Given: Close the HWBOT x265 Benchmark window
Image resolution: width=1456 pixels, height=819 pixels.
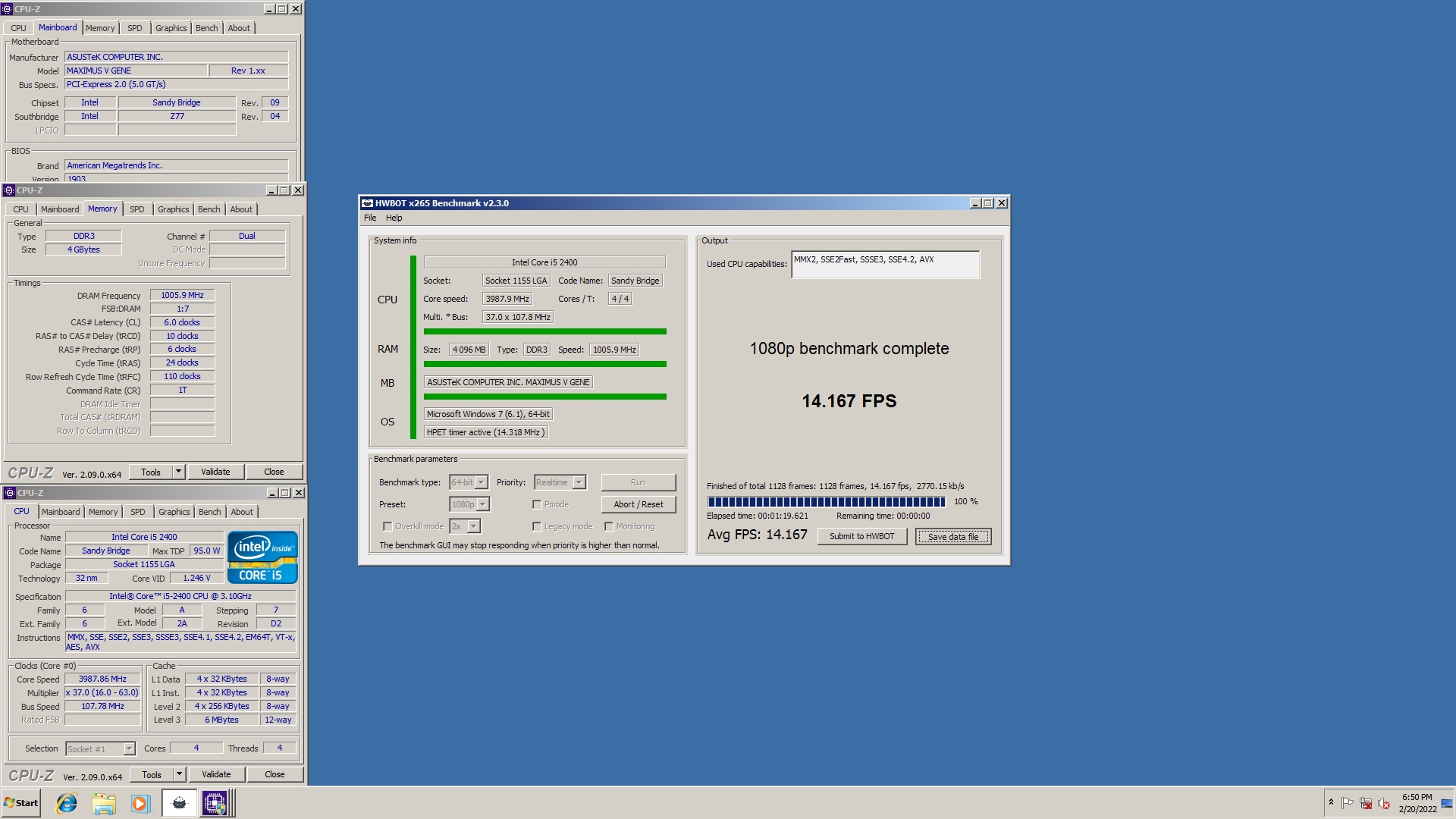Looking at the screenshot, I should [x=1002, y=203].
